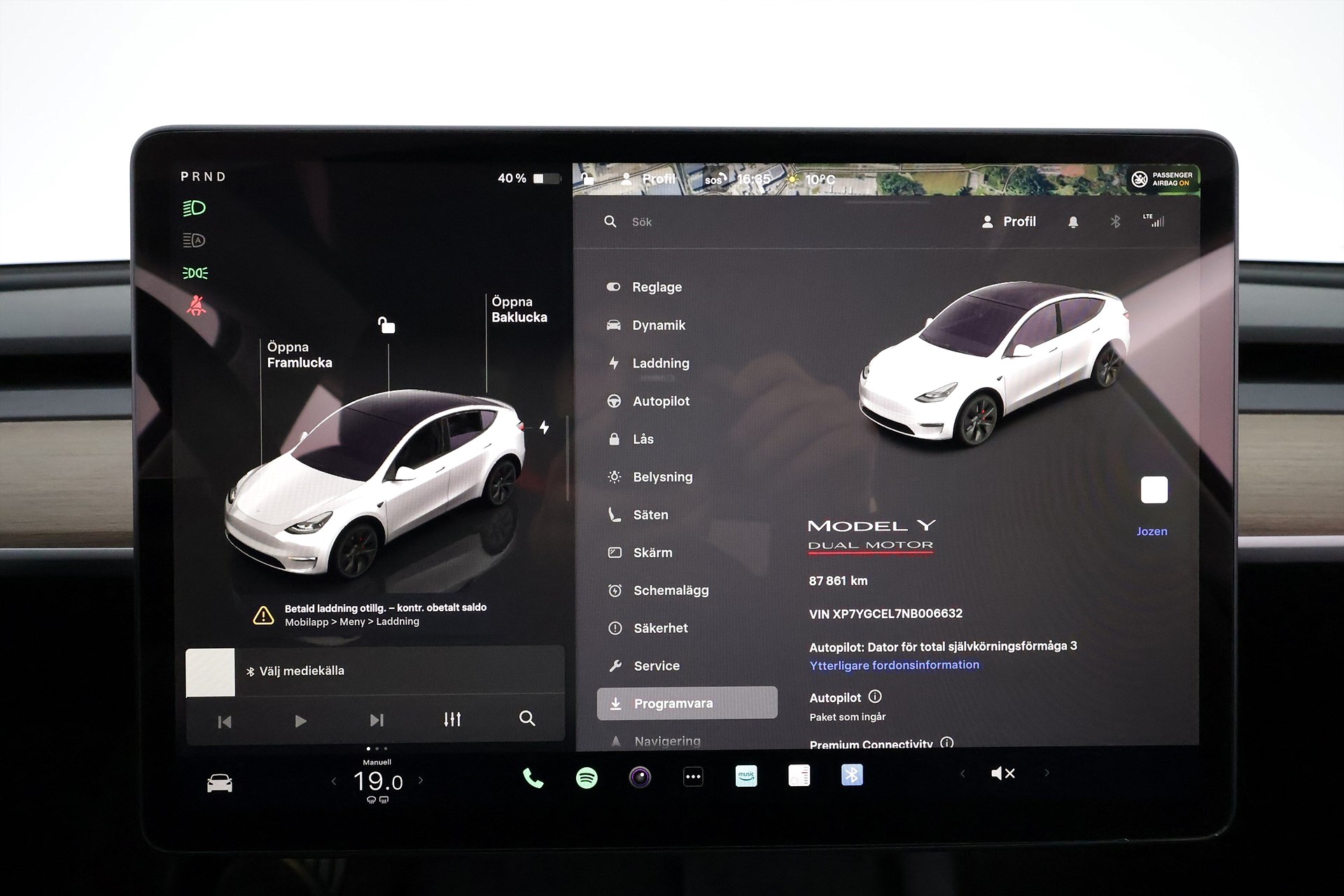The height and width of the screenshot is (896, 1344).
Task: Open the audio equalizer settings icon
Action: point(452,719)
